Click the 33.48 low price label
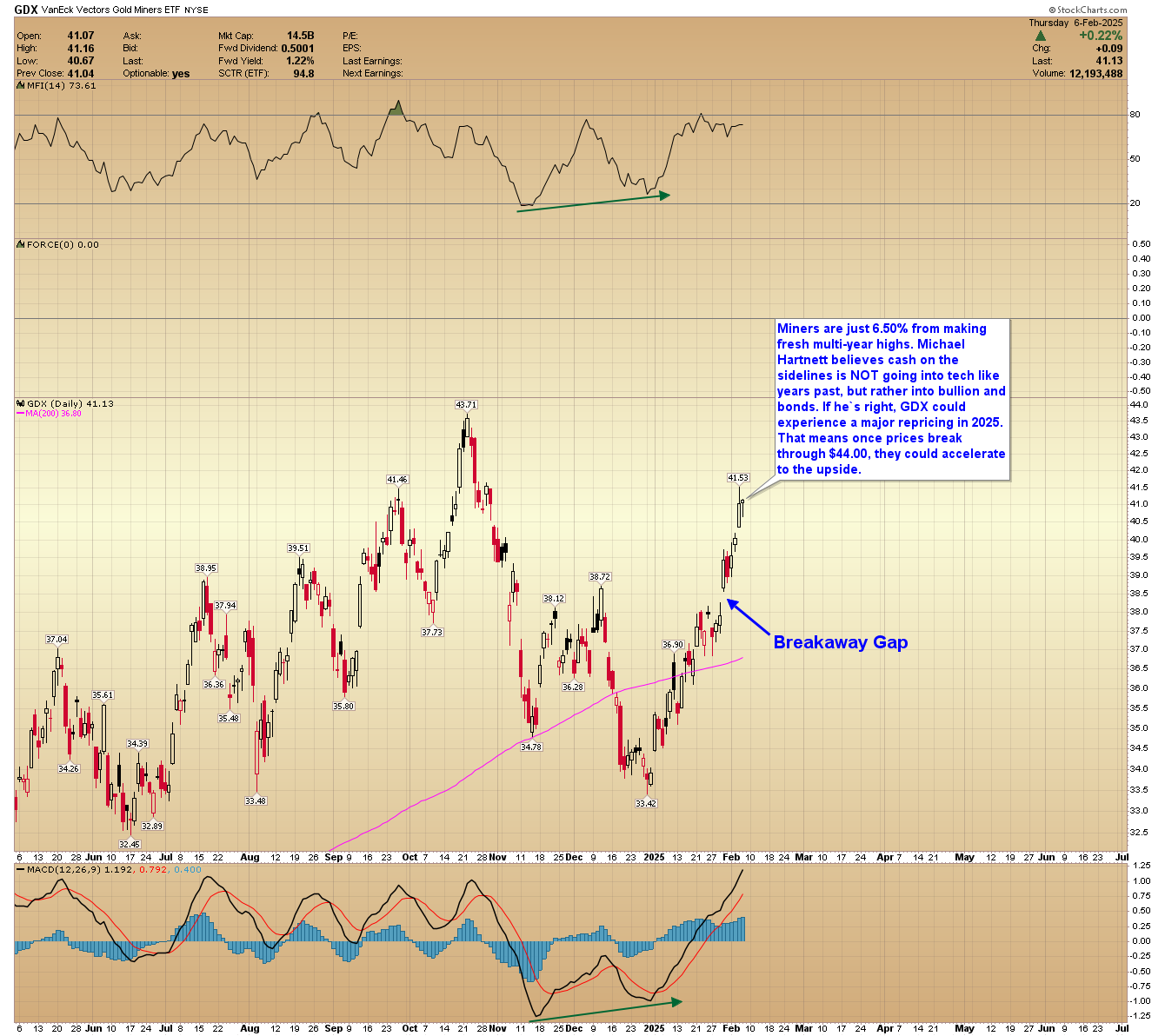1165x1036 pixels. coord(256,800)
